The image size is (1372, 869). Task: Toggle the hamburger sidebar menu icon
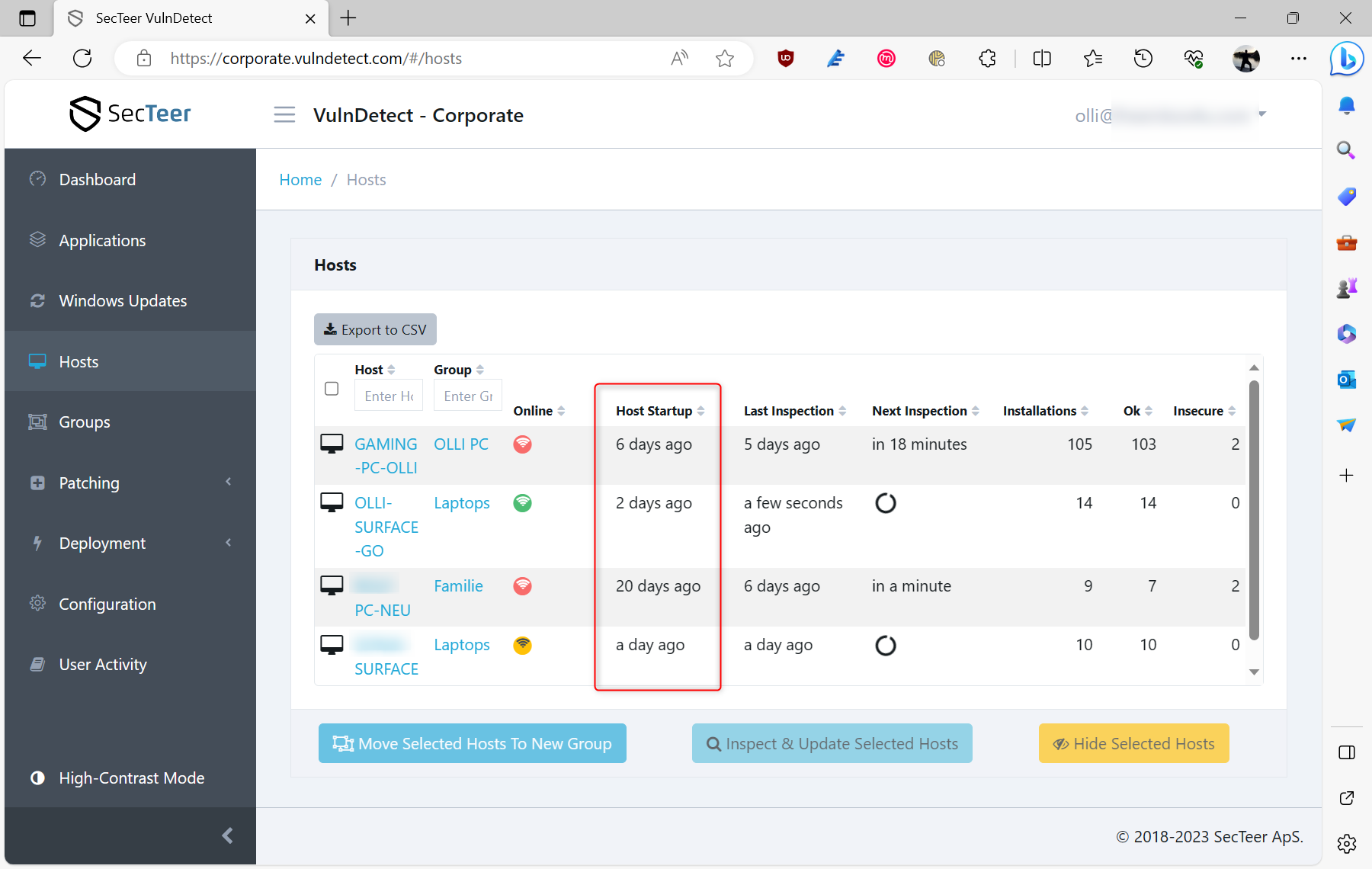(284, 115)
